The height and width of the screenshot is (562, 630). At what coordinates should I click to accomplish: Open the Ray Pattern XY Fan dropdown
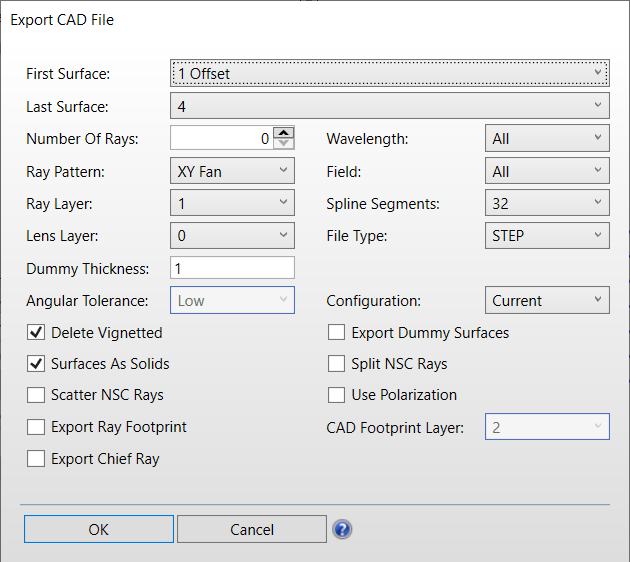pyautogui.click(x=232, y=171)
